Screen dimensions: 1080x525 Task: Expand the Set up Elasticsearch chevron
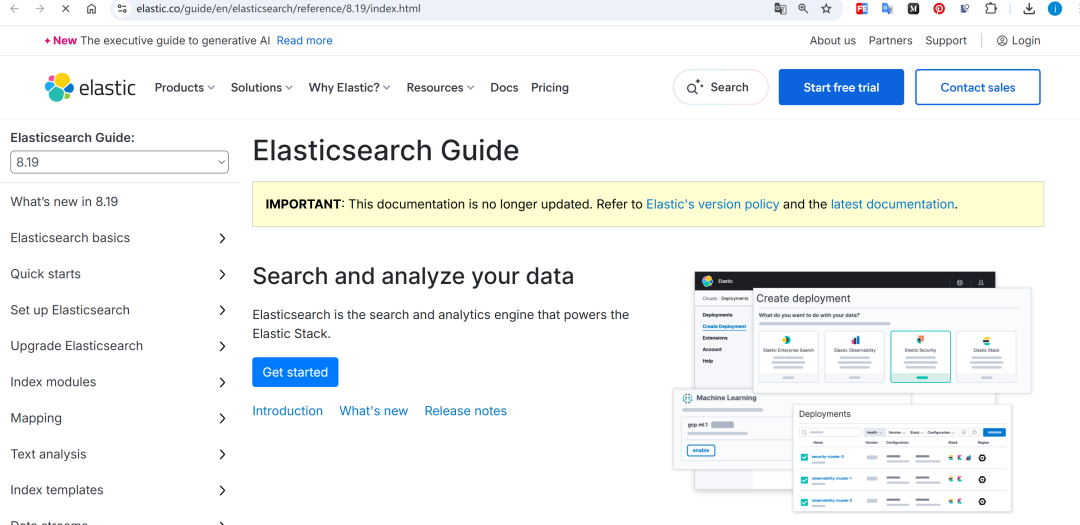tap(222, 310)
